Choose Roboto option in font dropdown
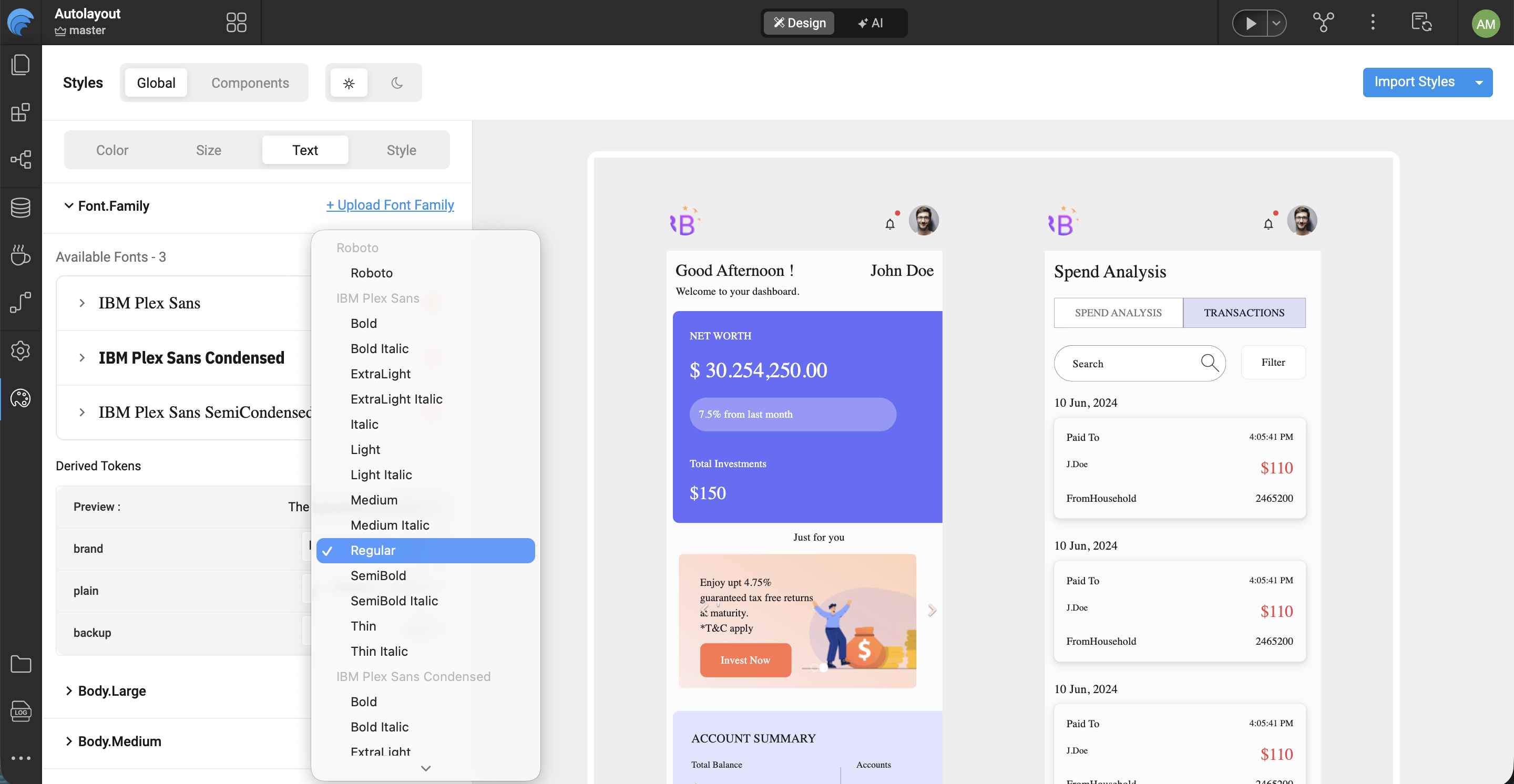1514x784 pixels. coord(425,273)
